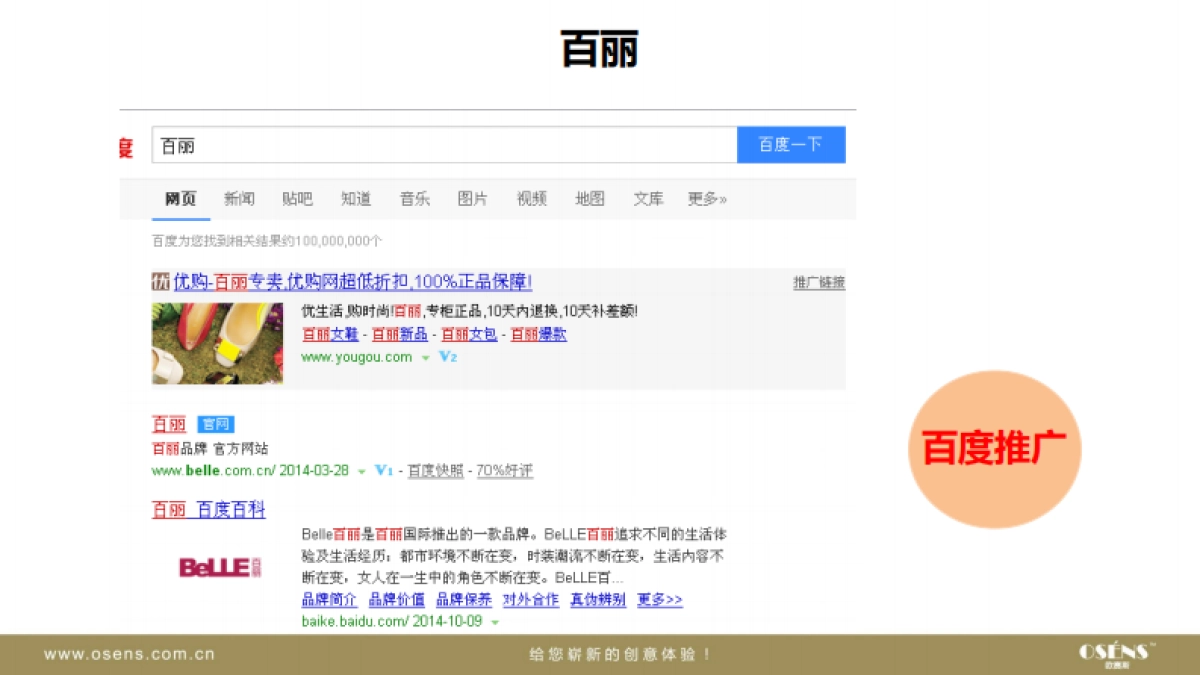The image size is (1200, 675).
Task: Click the partial Baidu logo beside the search box
Action: pos(127,145)
